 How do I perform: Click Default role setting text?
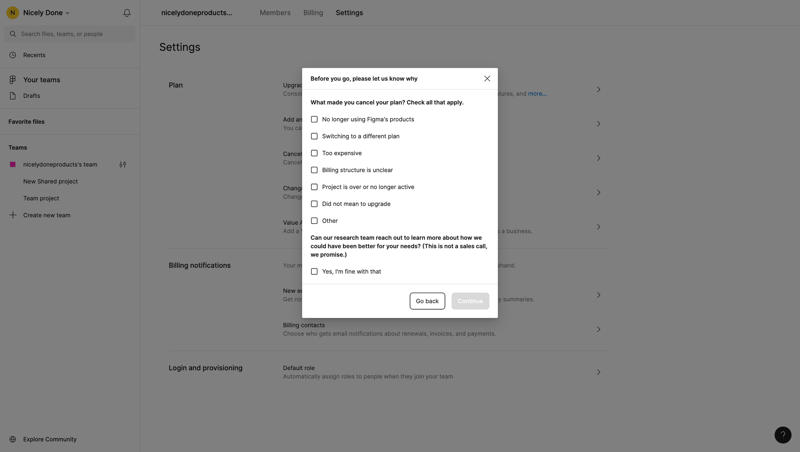tap(299, 368)
